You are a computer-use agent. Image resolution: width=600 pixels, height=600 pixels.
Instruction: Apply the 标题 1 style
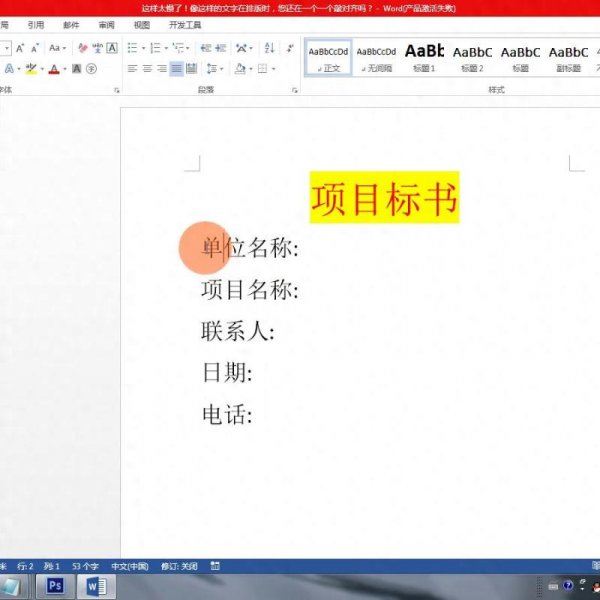[424, 57]
